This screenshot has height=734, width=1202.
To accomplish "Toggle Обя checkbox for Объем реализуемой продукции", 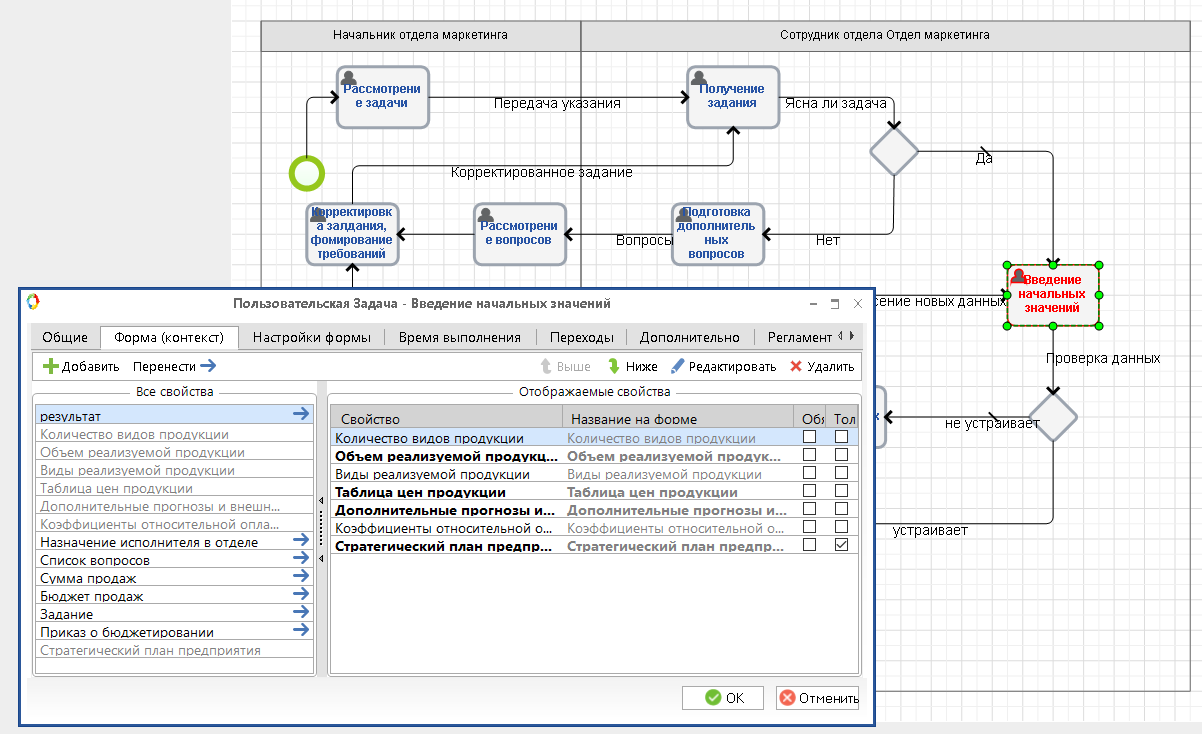I will (809, 456).
